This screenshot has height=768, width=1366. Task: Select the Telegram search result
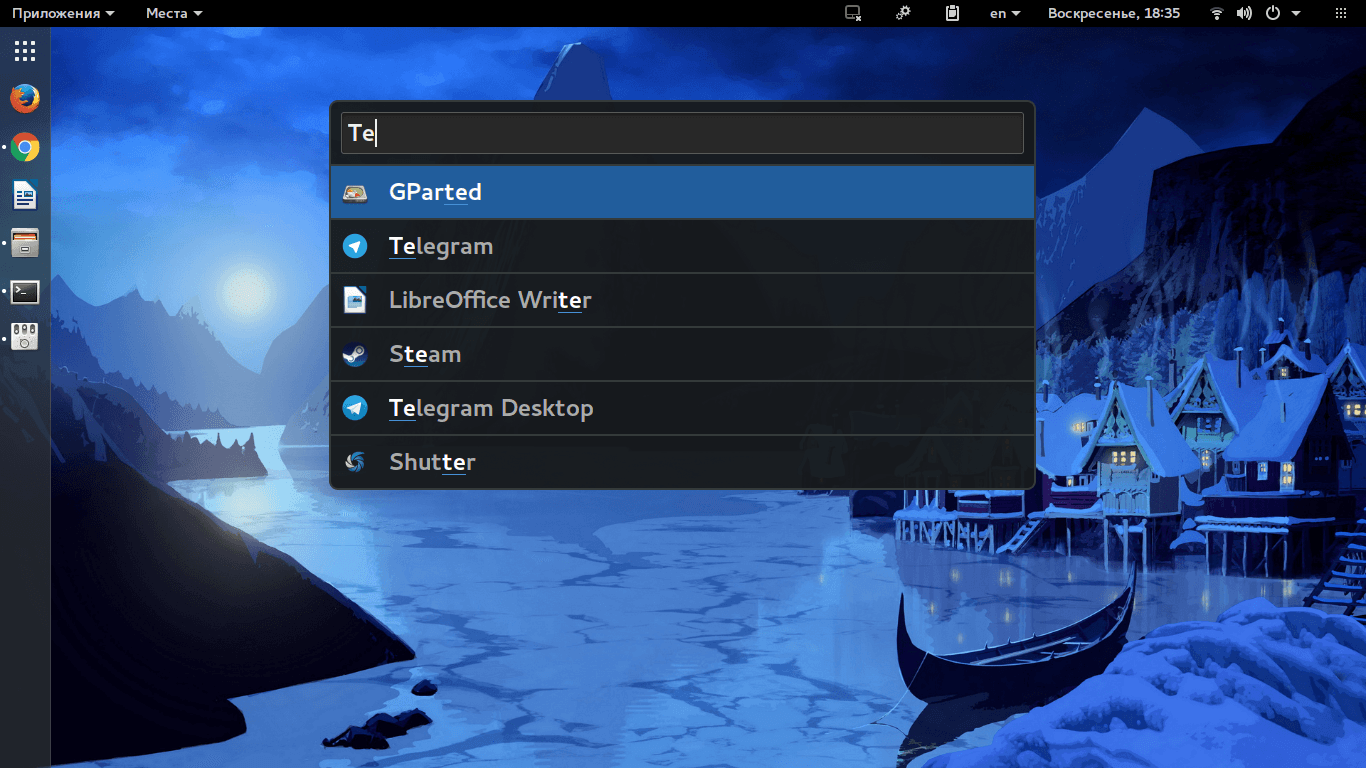[682, 246]
